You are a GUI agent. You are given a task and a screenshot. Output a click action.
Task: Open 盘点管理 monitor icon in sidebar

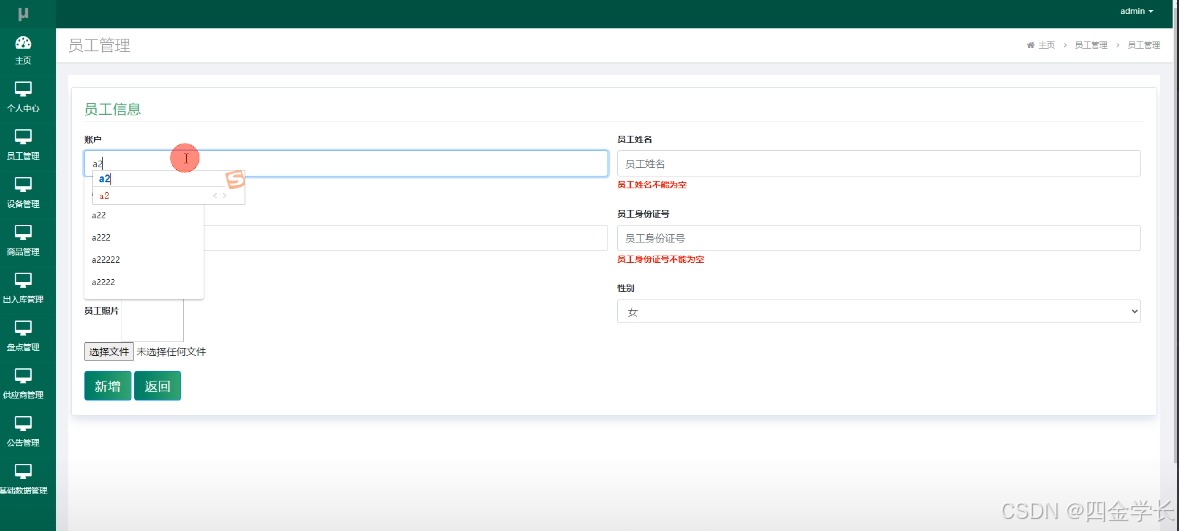click(23, 328)
